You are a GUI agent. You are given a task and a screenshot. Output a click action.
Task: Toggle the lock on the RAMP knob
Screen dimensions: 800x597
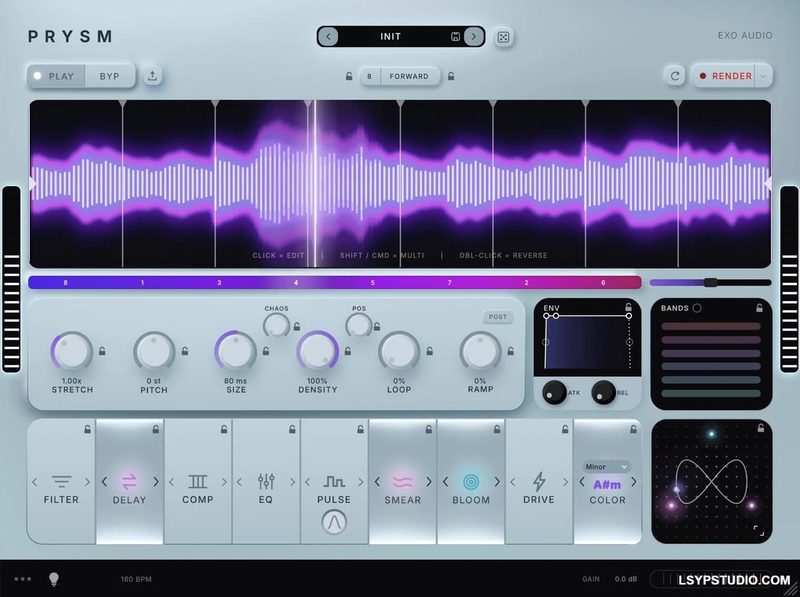(x=511, y=351)
